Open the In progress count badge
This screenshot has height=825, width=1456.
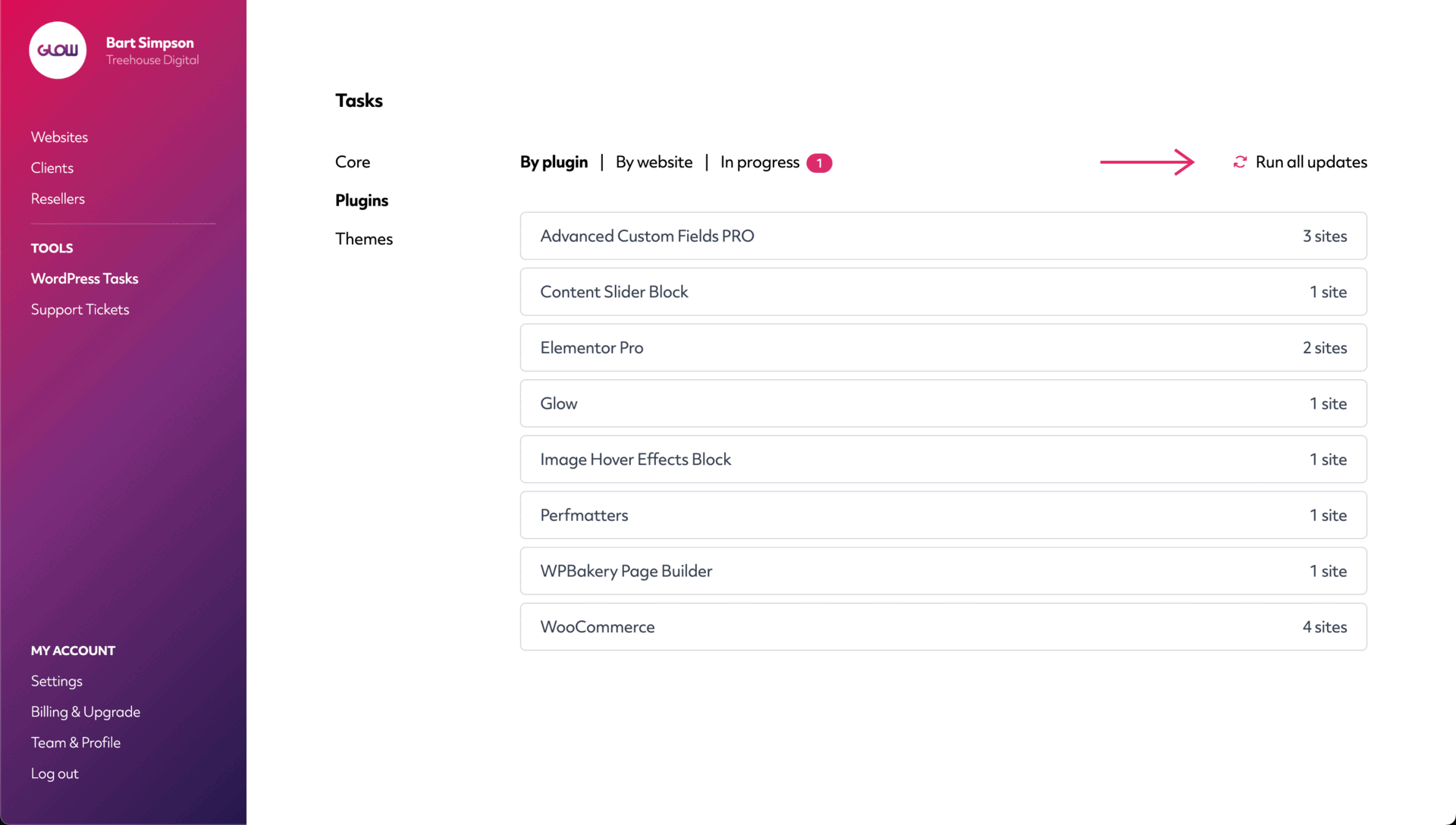pyautogui.click(x=819, y=163)
